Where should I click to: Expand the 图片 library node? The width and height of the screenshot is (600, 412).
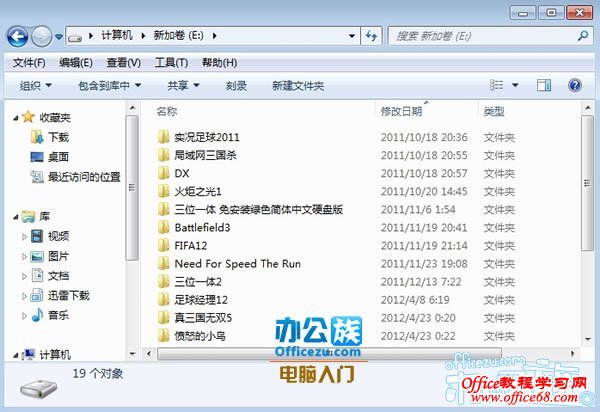pos(24,257)
